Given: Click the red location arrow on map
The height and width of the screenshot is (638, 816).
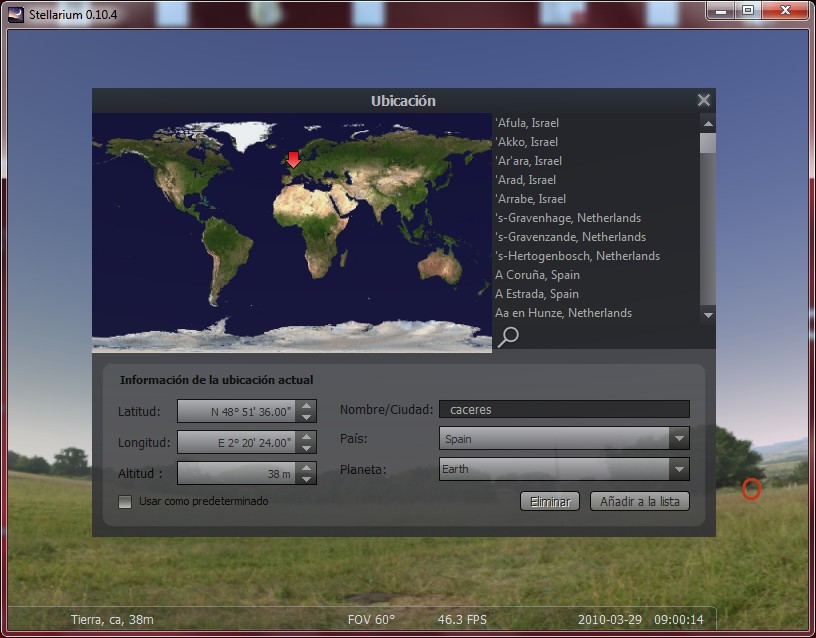Looking at the screenshot, I should pos(294,160).
